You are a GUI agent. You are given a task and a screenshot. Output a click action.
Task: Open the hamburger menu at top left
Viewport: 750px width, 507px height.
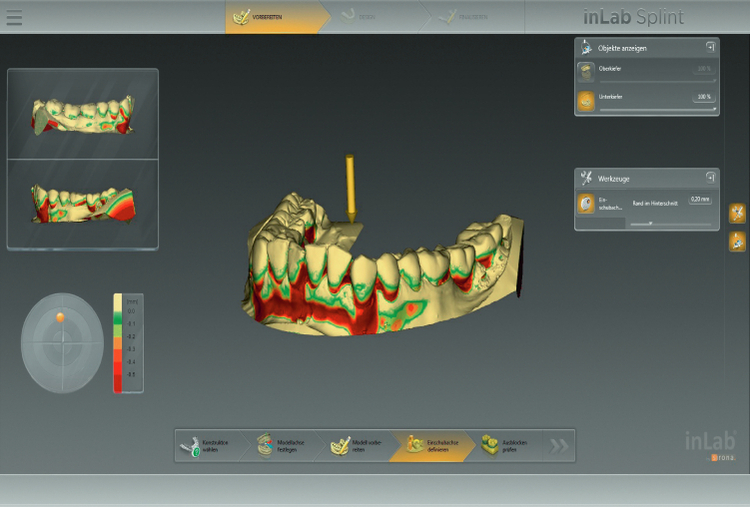(14, 17)
